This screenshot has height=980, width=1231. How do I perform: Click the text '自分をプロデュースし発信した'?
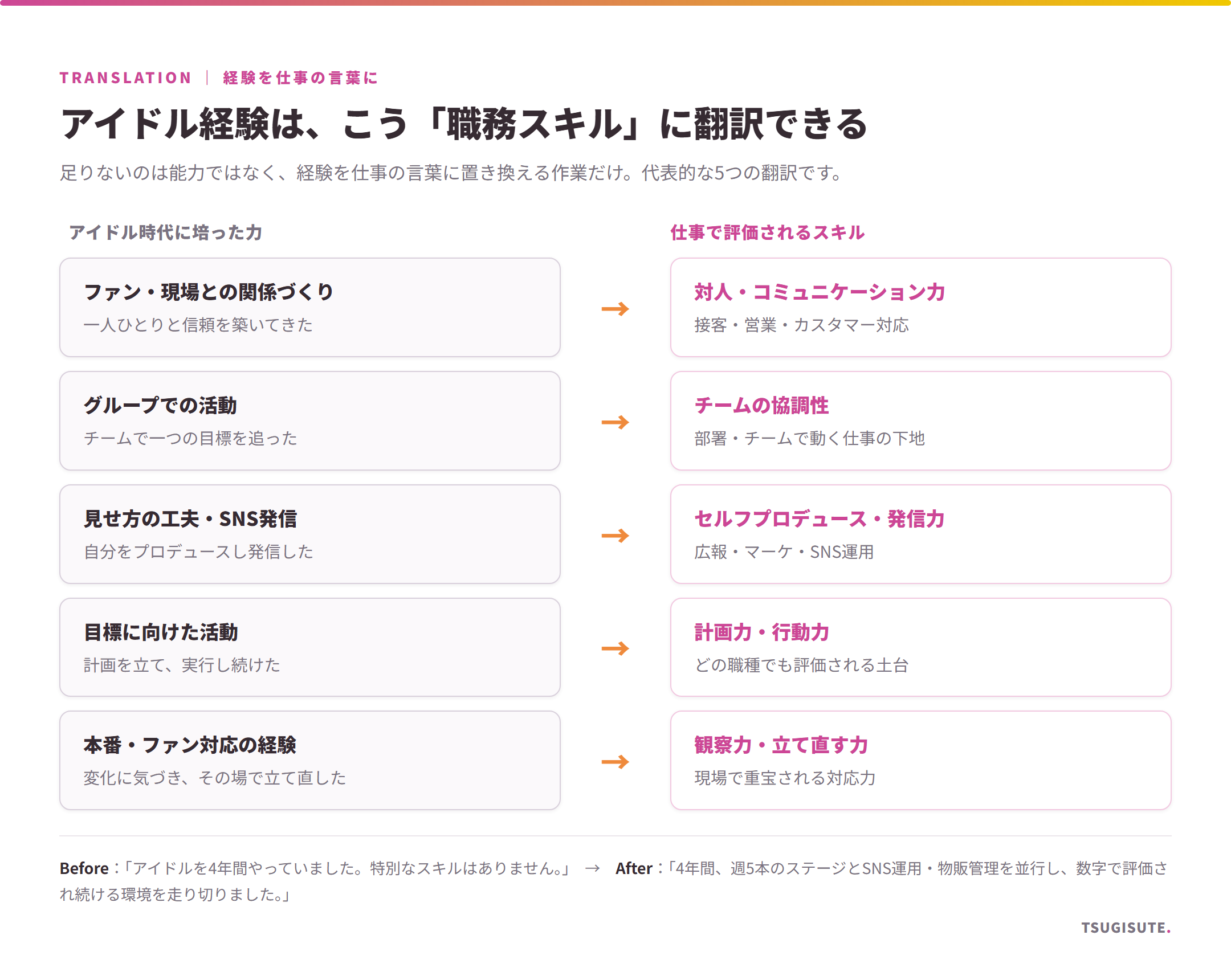click(198, 552)
